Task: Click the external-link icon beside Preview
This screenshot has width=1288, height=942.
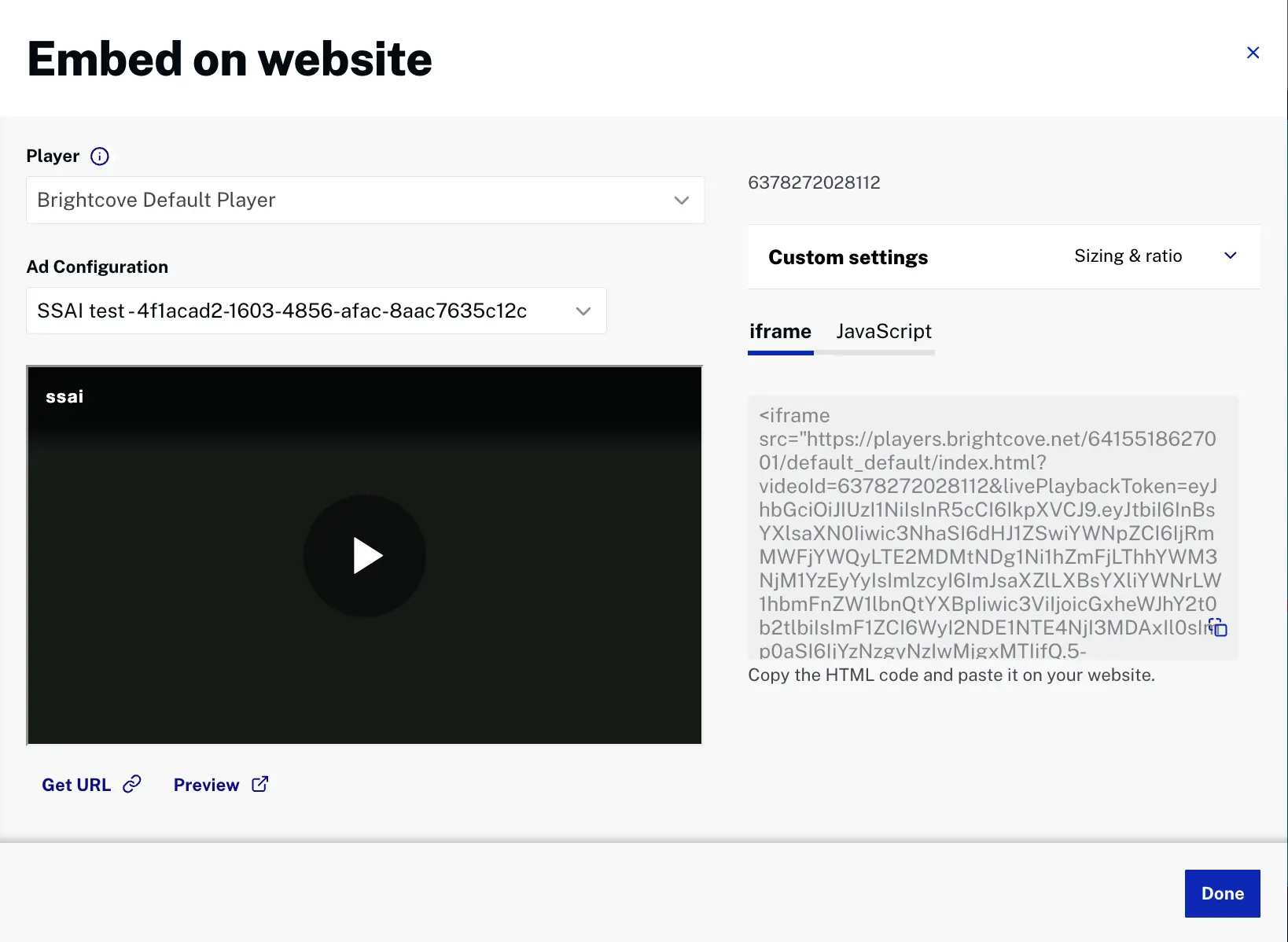Action: [x=259, y=784]
